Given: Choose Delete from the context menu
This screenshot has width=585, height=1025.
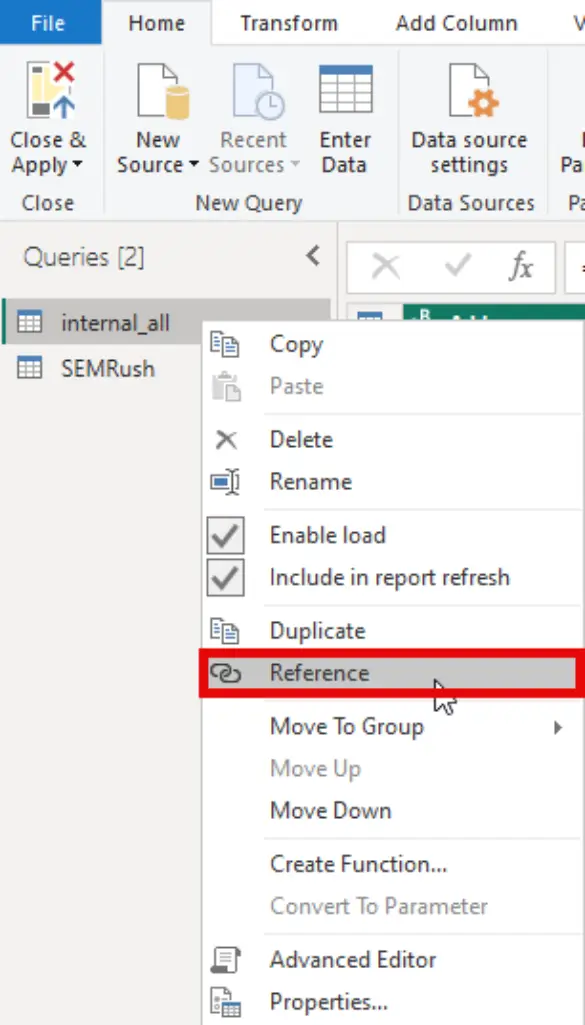Looking at the screenshot, I should (301, 439).
